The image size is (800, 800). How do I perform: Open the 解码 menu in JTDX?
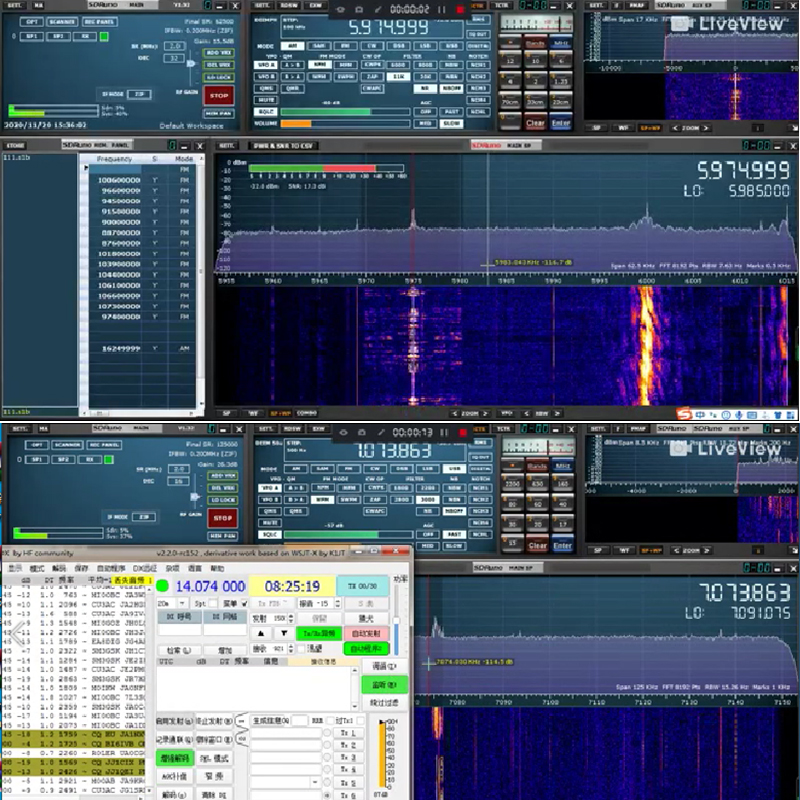tap(59, 568)
